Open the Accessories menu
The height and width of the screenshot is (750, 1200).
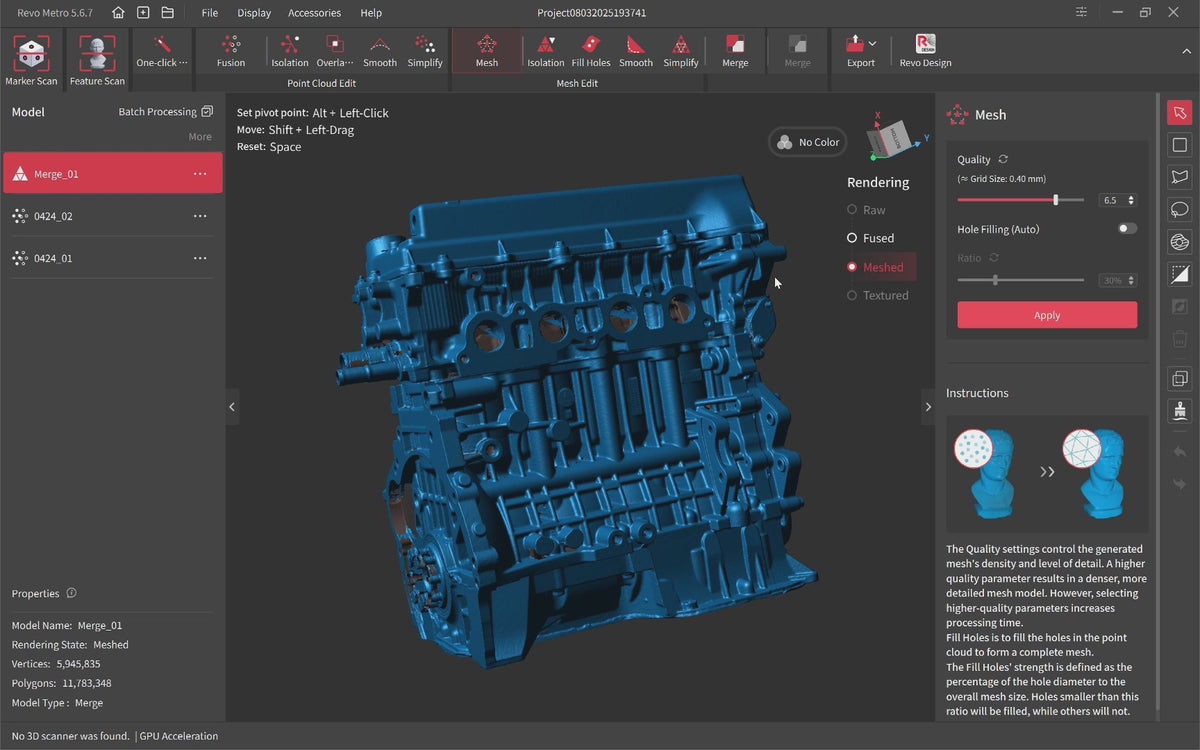(314, 13)
